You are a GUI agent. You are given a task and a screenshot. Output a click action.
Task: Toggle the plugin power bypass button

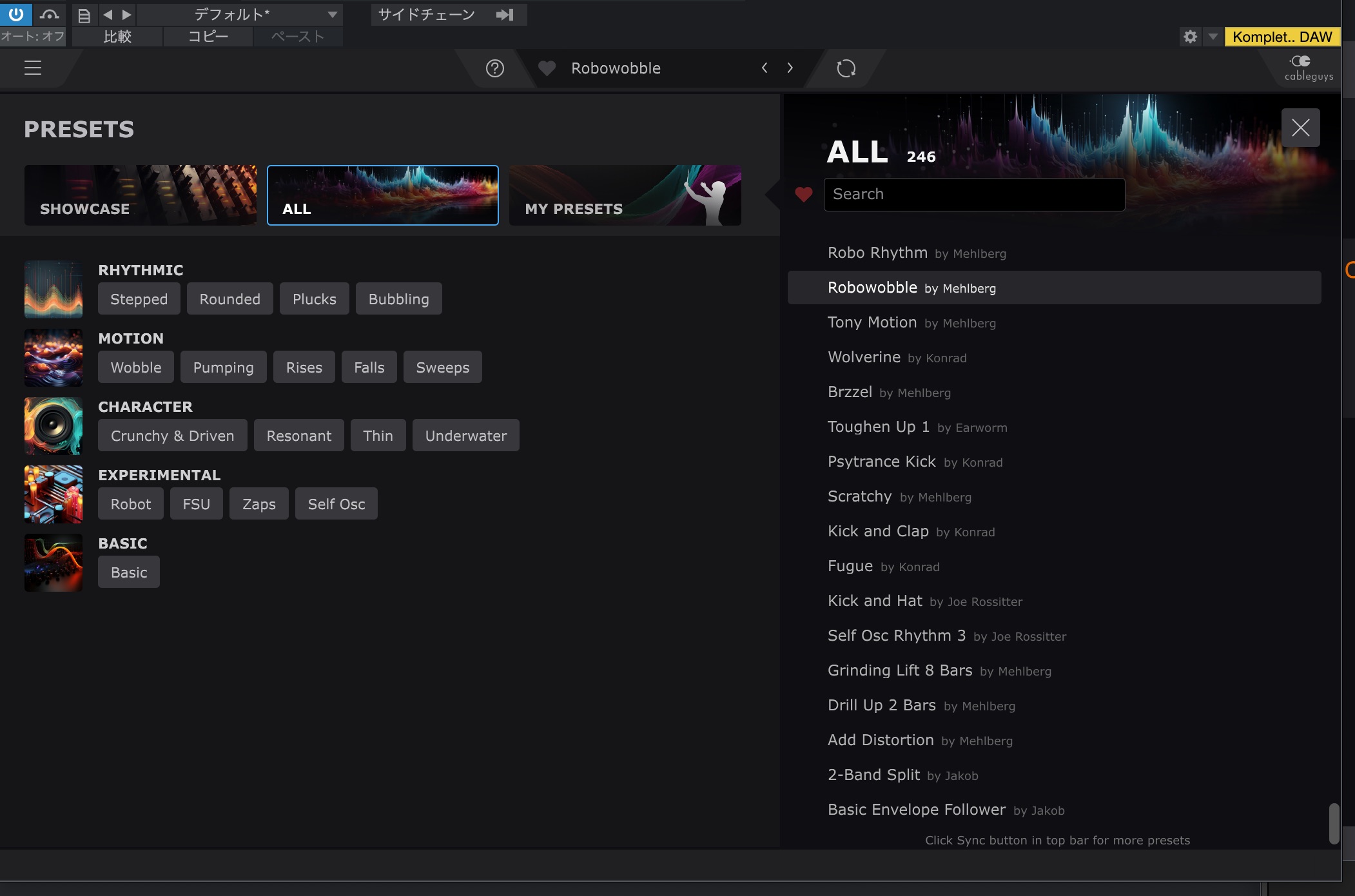(16, 14)
